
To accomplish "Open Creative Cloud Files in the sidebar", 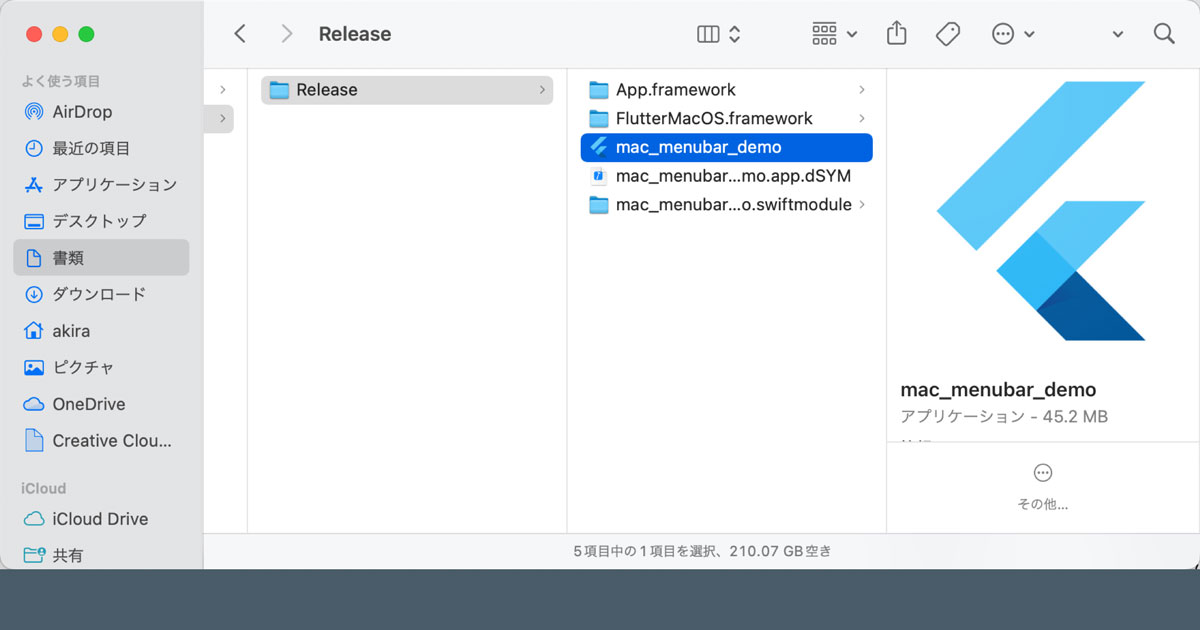I will [101, 440].
